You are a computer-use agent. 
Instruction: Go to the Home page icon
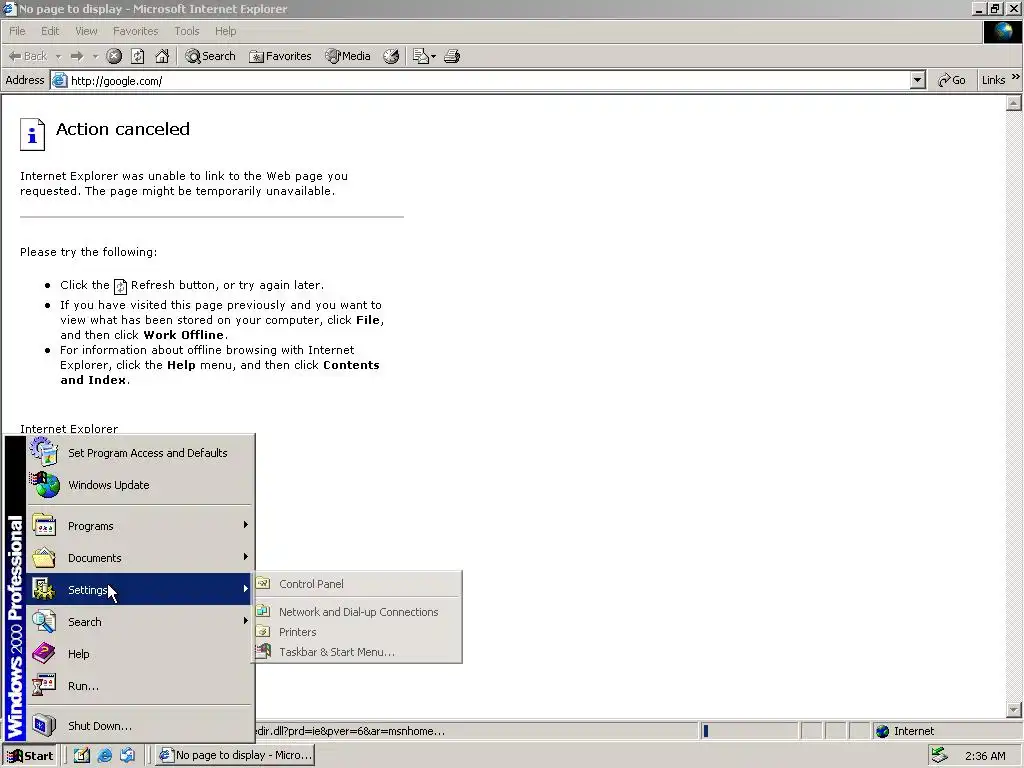(162, 56)
